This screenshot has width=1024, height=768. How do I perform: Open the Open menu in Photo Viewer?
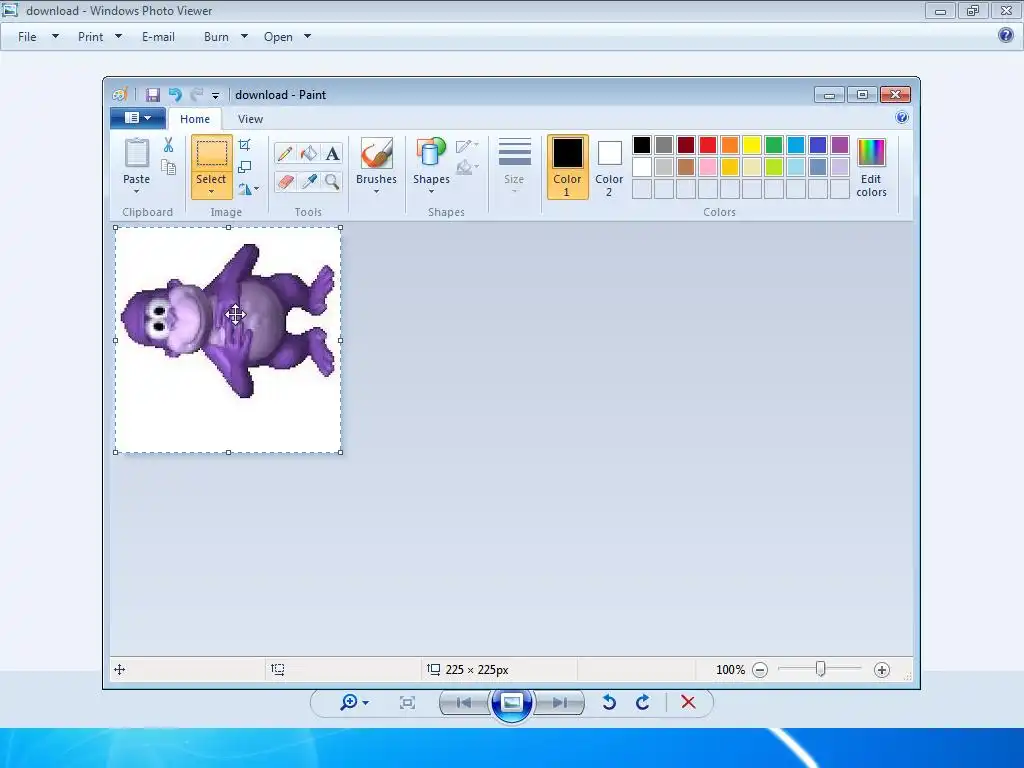(287, 37)
